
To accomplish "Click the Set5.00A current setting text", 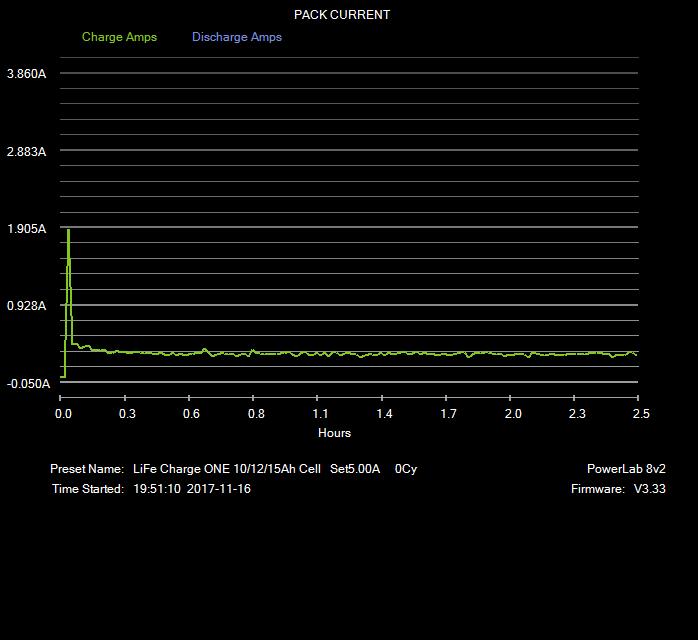I will (x=355, y=469).
